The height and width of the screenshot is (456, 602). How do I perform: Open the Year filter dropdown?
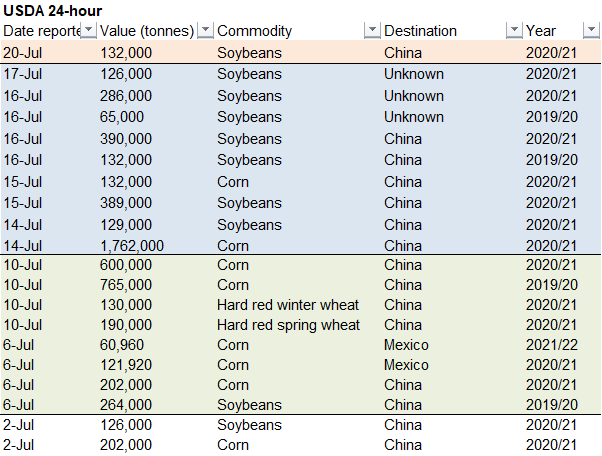click(x=591, y=31)
